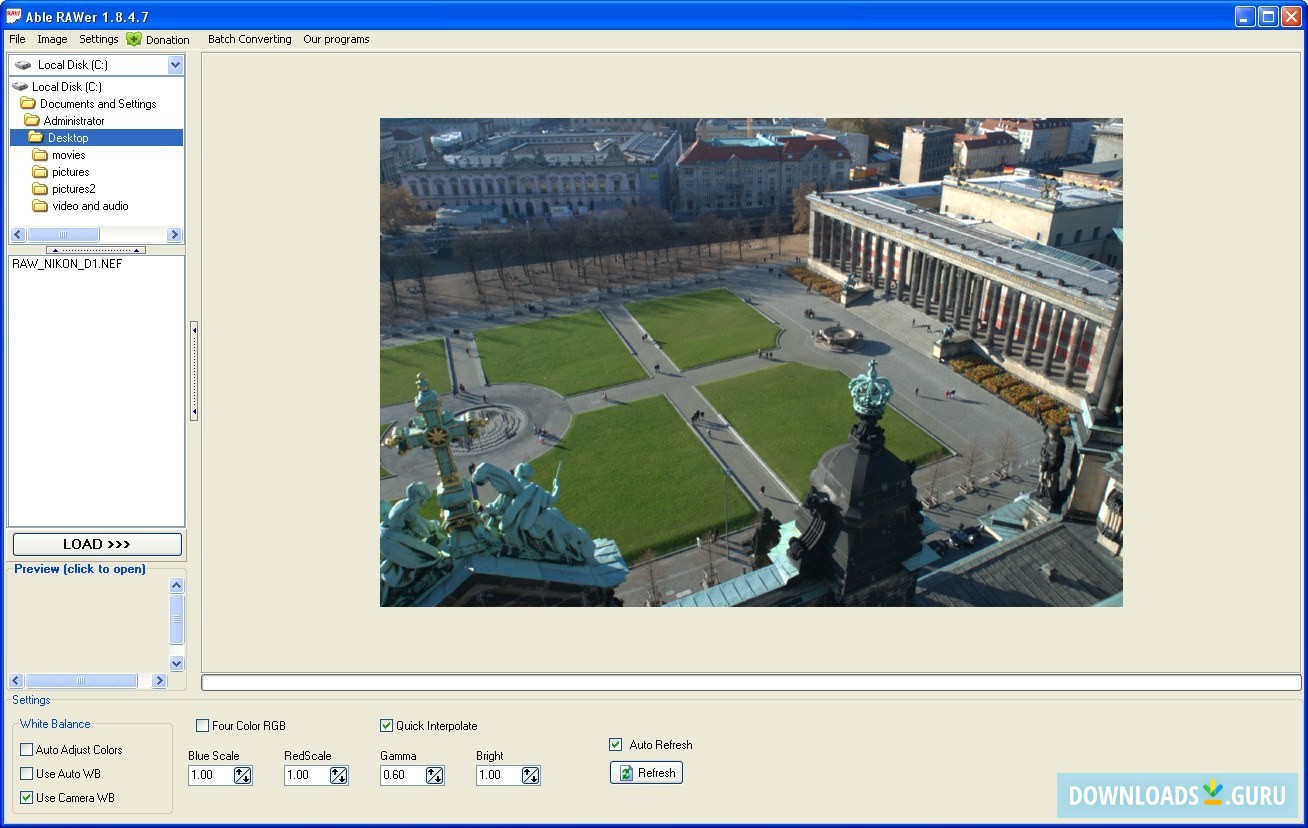Click the folder tree's right scroll arrow
1308x828 pixels.
click(x=174, y=235)
